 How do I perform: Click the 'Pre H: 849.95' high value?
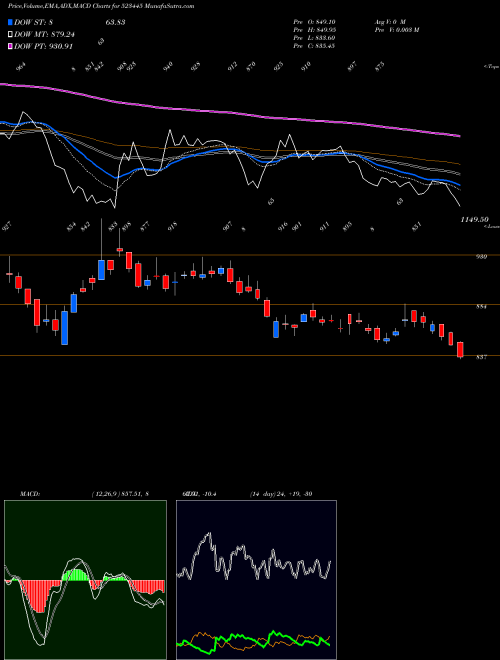(x=314, y=30)
